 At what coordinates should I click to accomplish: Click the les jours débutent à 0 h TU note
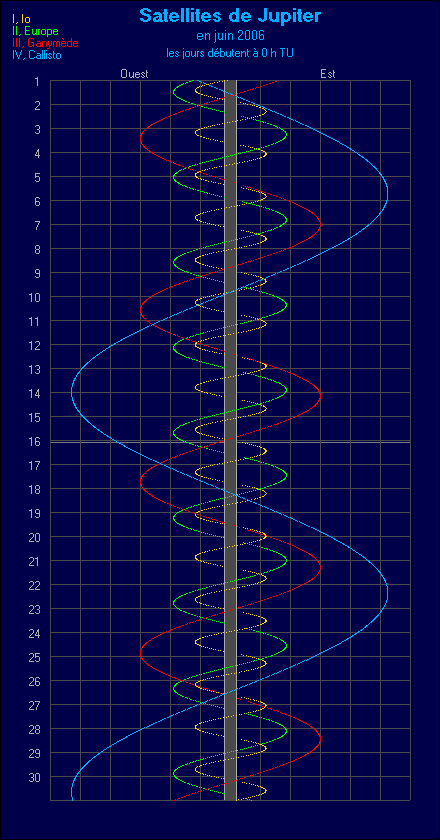tap(230, 53)
